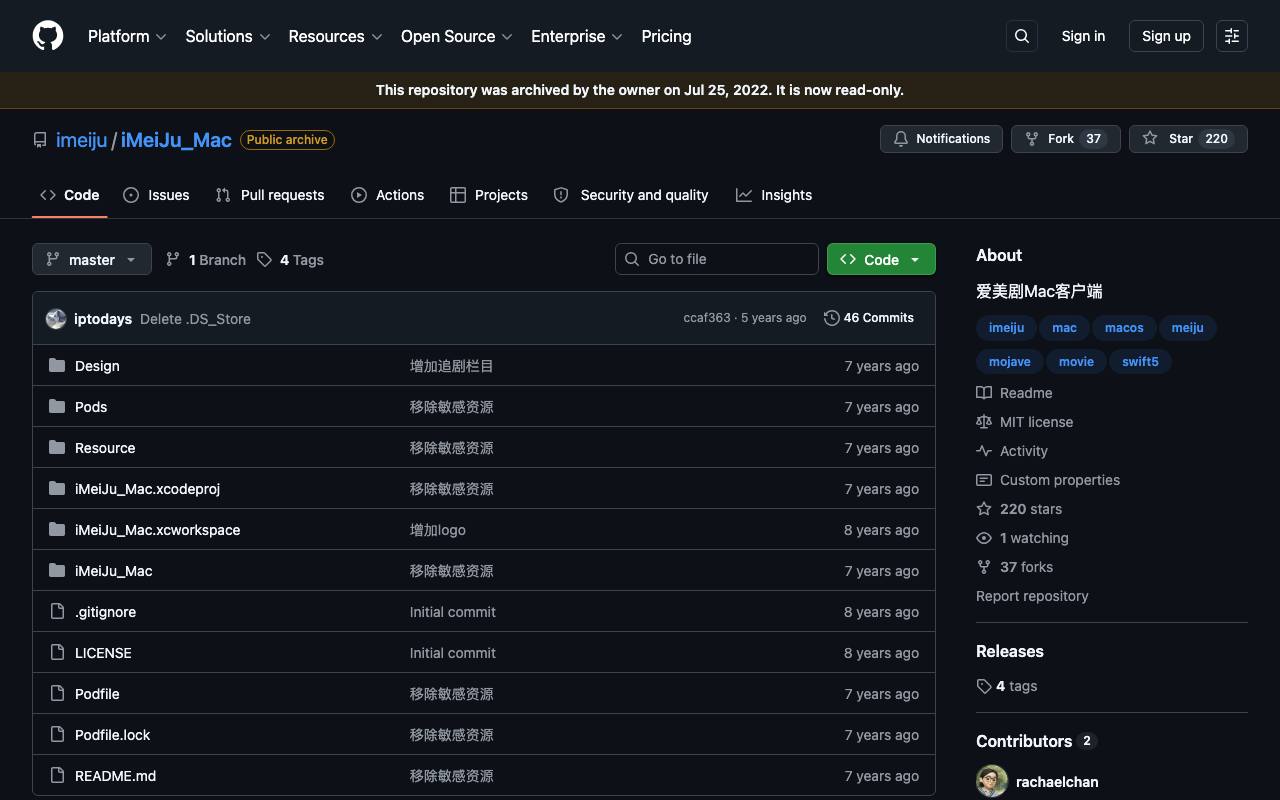Select the movie topic tag
This screenshot has width=1280, height=800.
(x=1076, y=362)
